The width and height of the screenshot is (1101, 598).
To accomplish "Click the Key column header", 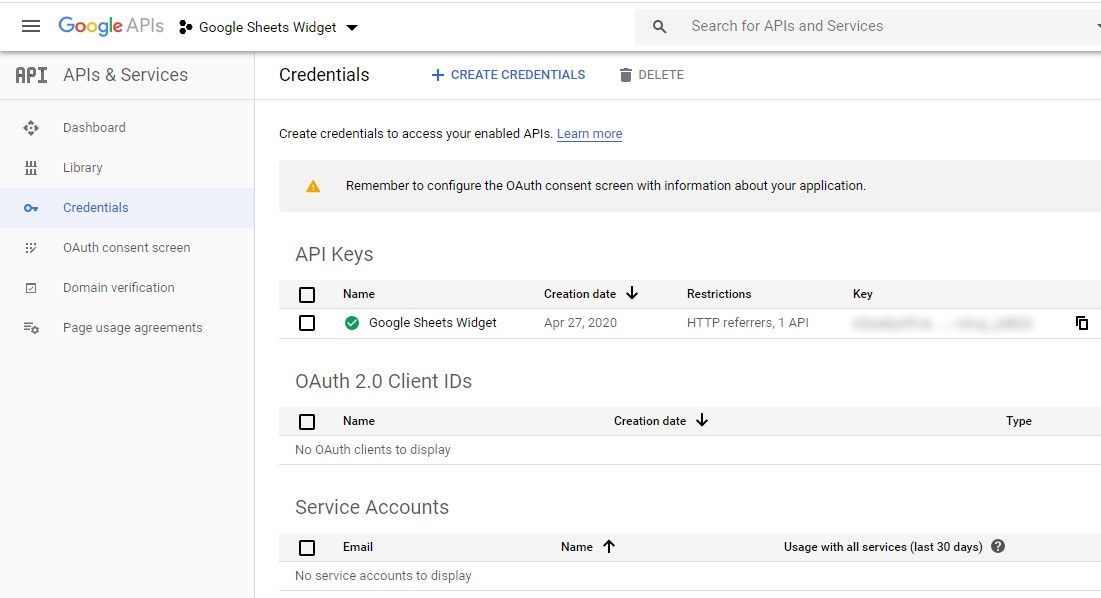I will [863, 294].
